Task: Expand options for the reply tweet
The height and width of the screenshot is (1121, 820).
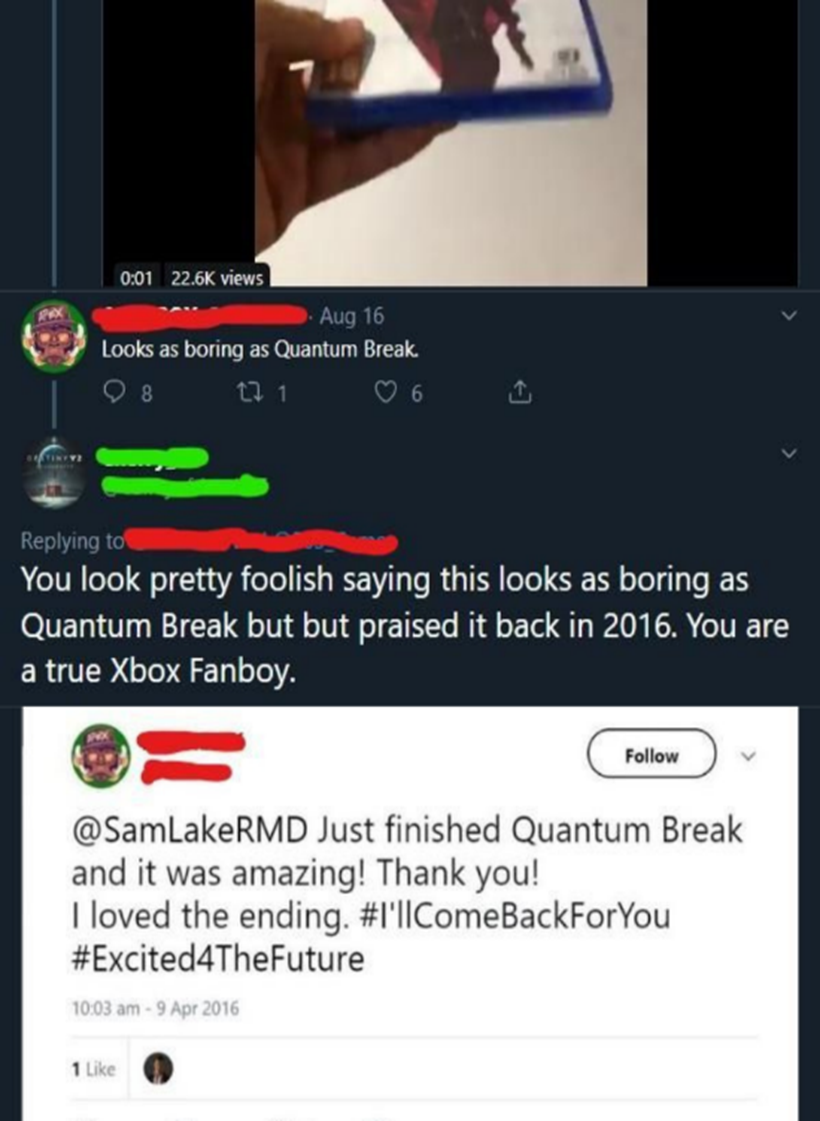Action: pyautogui.click(x=789, y=453)
